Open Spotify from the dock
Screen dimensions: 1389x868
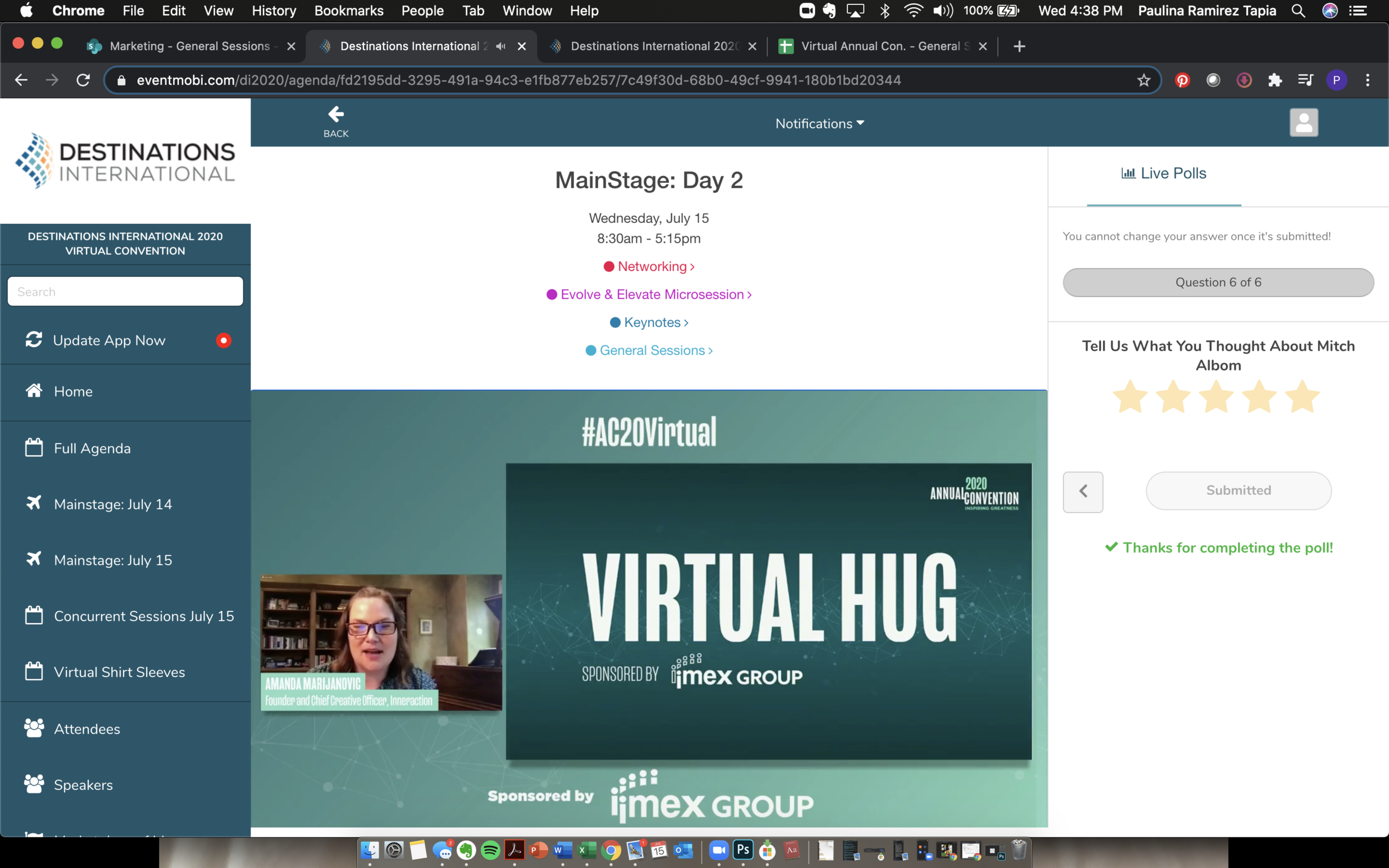coord(490,850)
